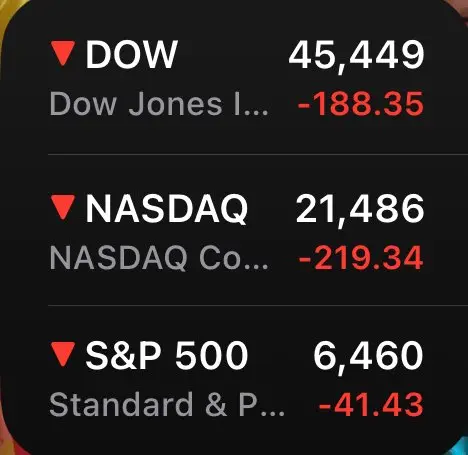Click the truncated Dow Jones I... name

(159, 104)
